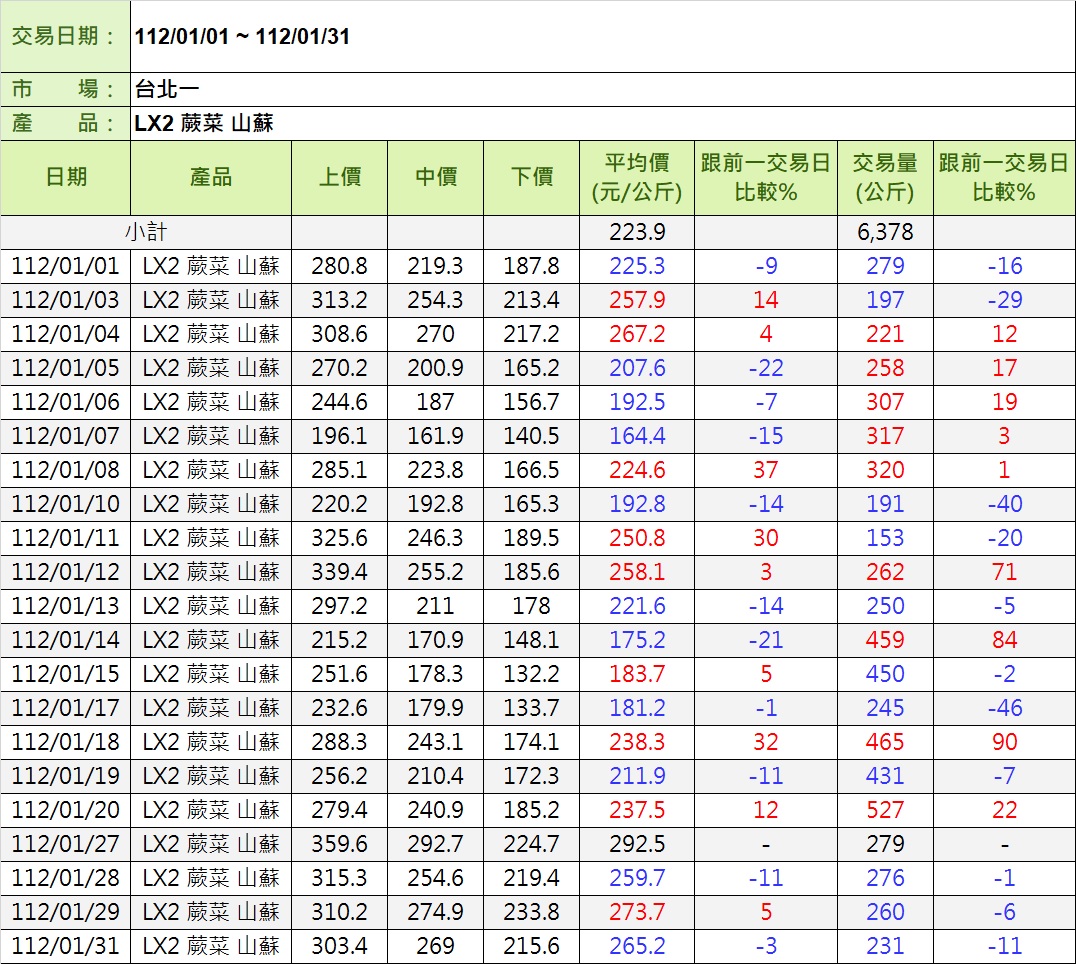1076x964 pixels.
Task: Select the average price cell 292.5
Action: click(637, 844)
